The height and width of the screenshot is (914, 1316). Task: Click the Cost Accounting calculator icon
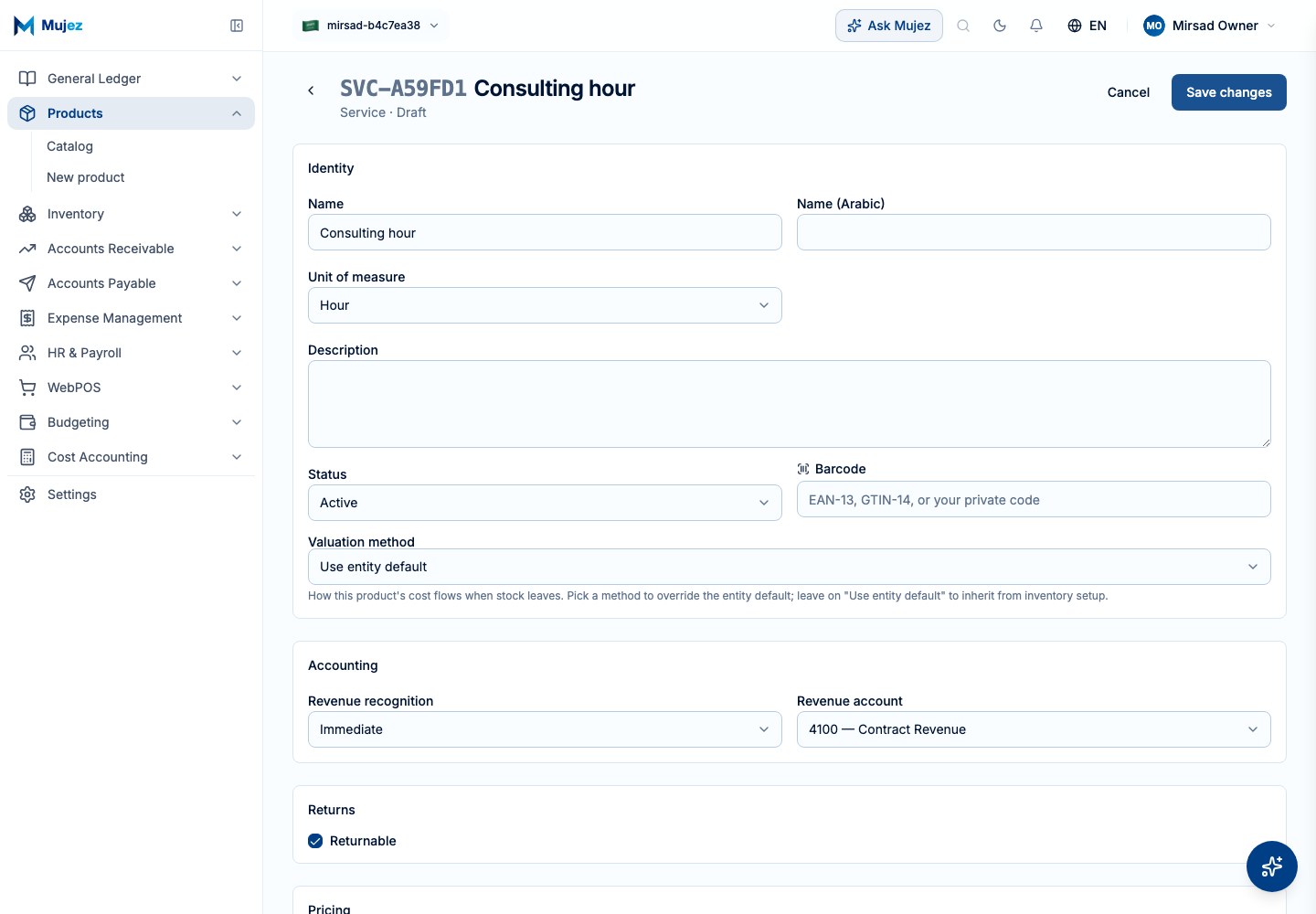(x=27, y=457)
